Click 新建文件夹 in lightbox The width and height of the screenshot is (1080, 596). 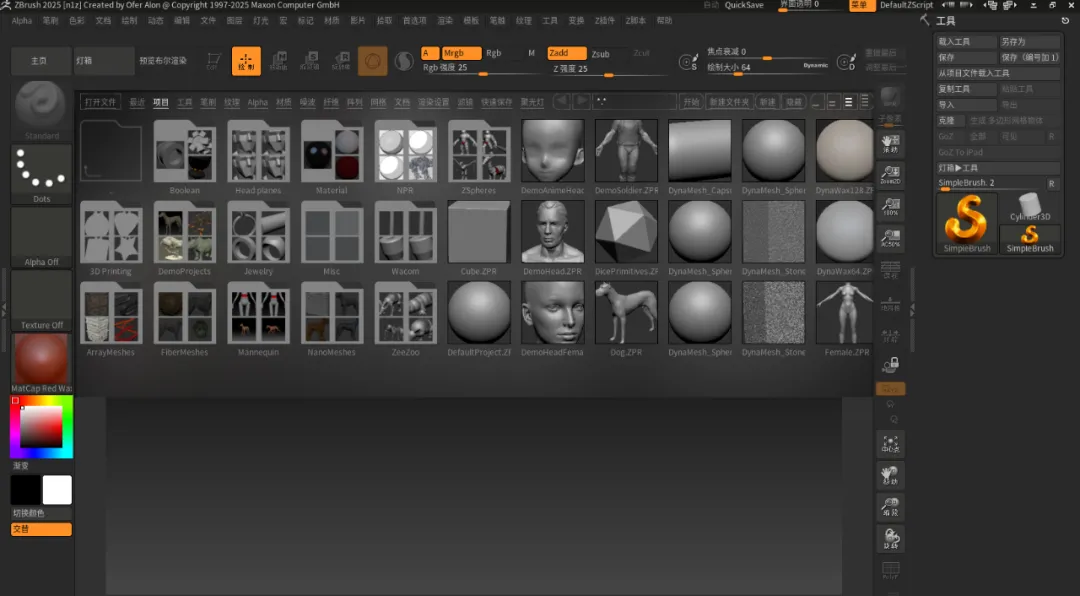pyautogui.click(x=729, y=102)
